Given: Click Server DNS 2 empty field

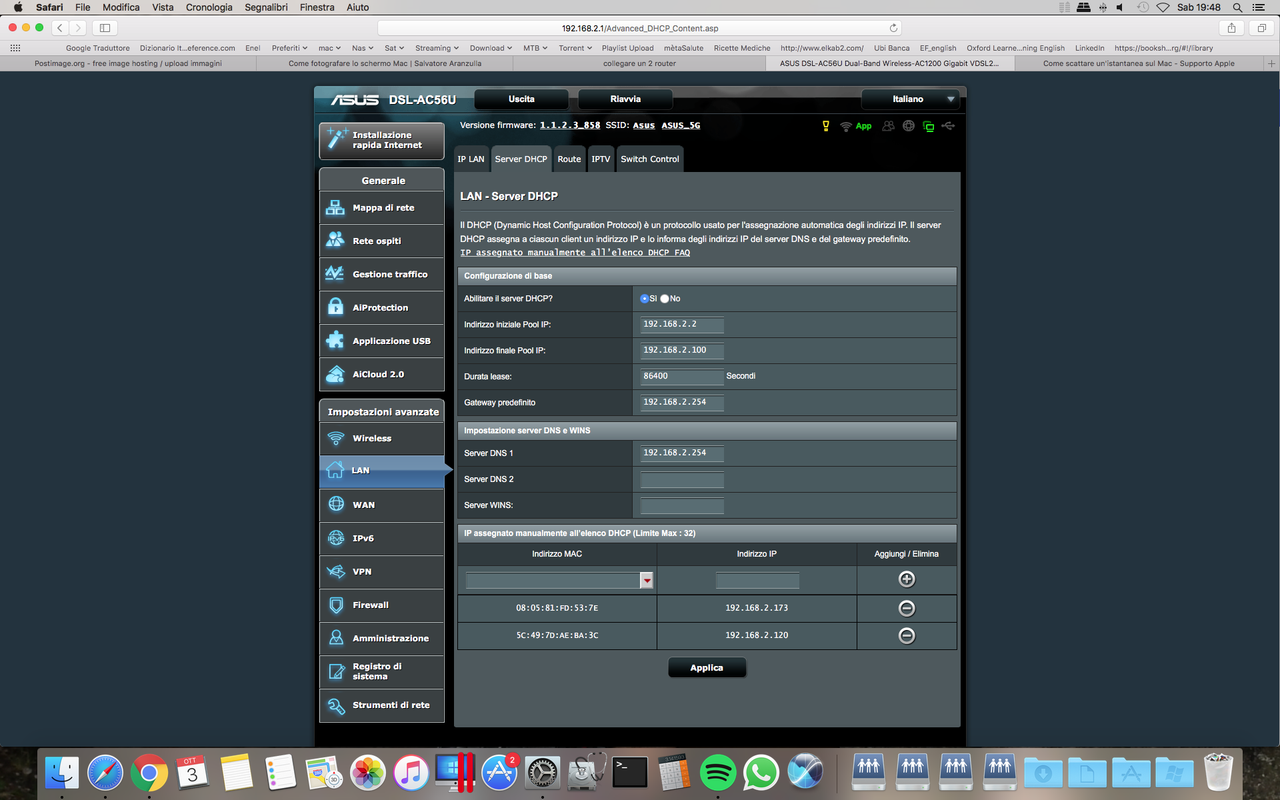Looking at the screenshot, I should (x=682, y=480).
